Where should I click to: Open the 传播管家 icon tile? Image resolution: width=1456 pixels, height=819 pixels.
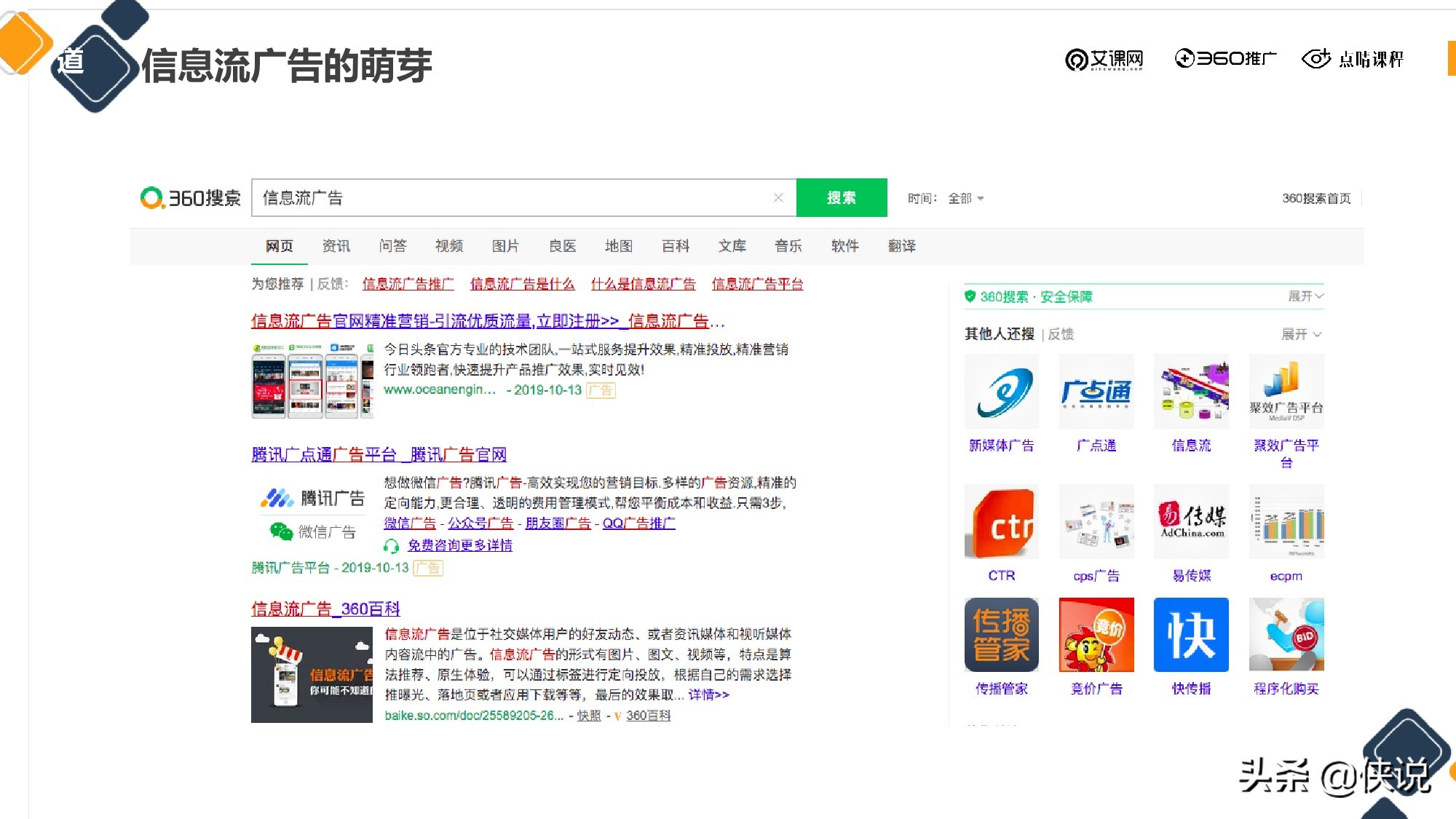(x=1002, y=634)
